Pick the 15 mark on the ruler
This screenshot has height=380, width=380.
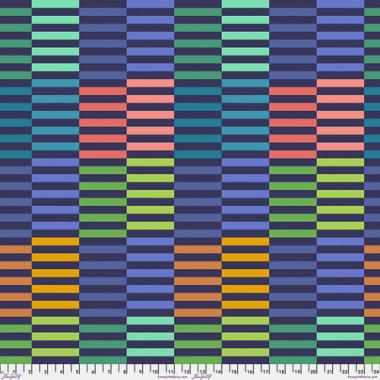pyautogui.click(x=234, y=372)
